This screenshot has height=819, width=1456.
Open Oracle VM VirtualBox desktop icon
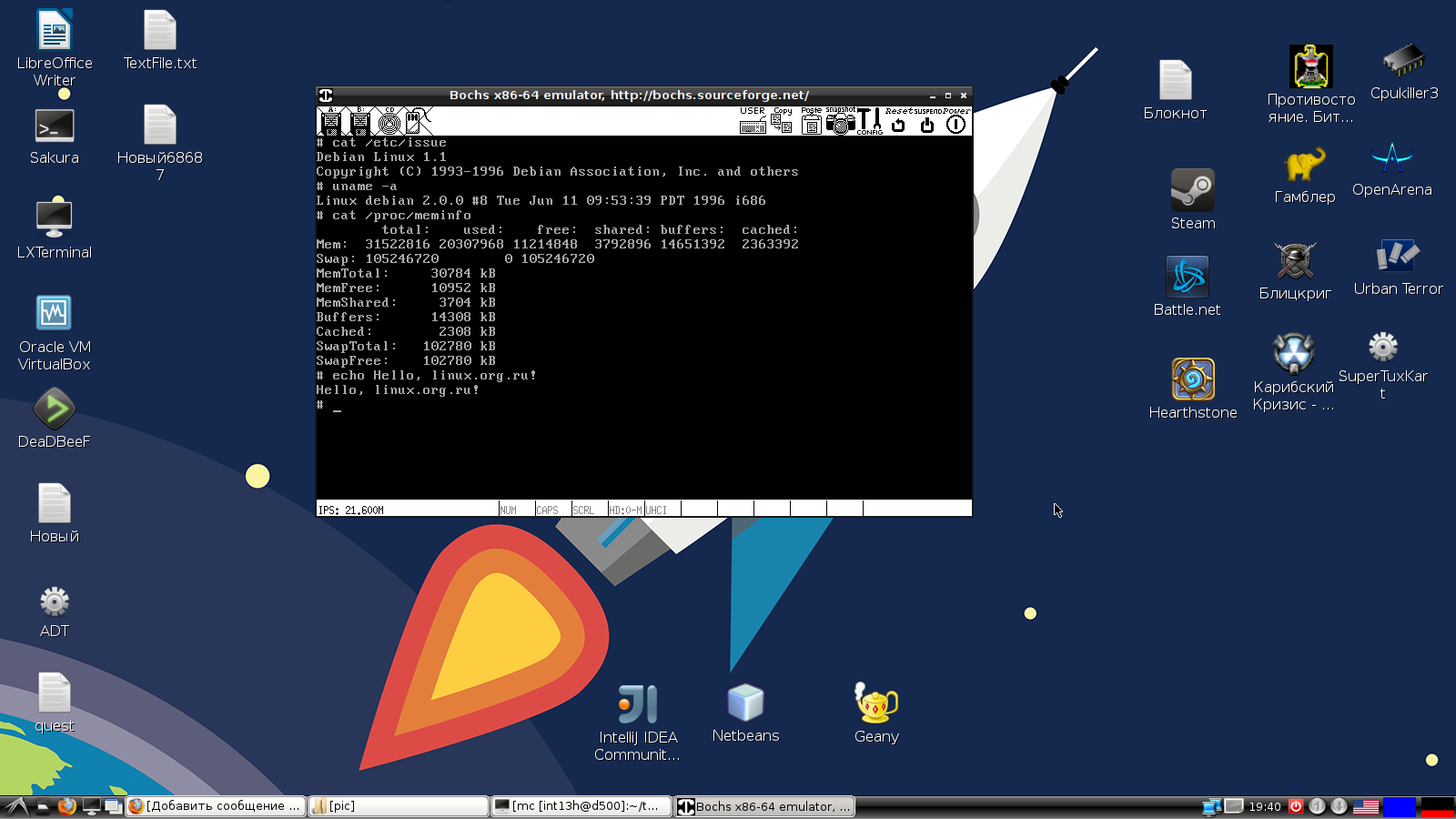(x=55, y=333)
